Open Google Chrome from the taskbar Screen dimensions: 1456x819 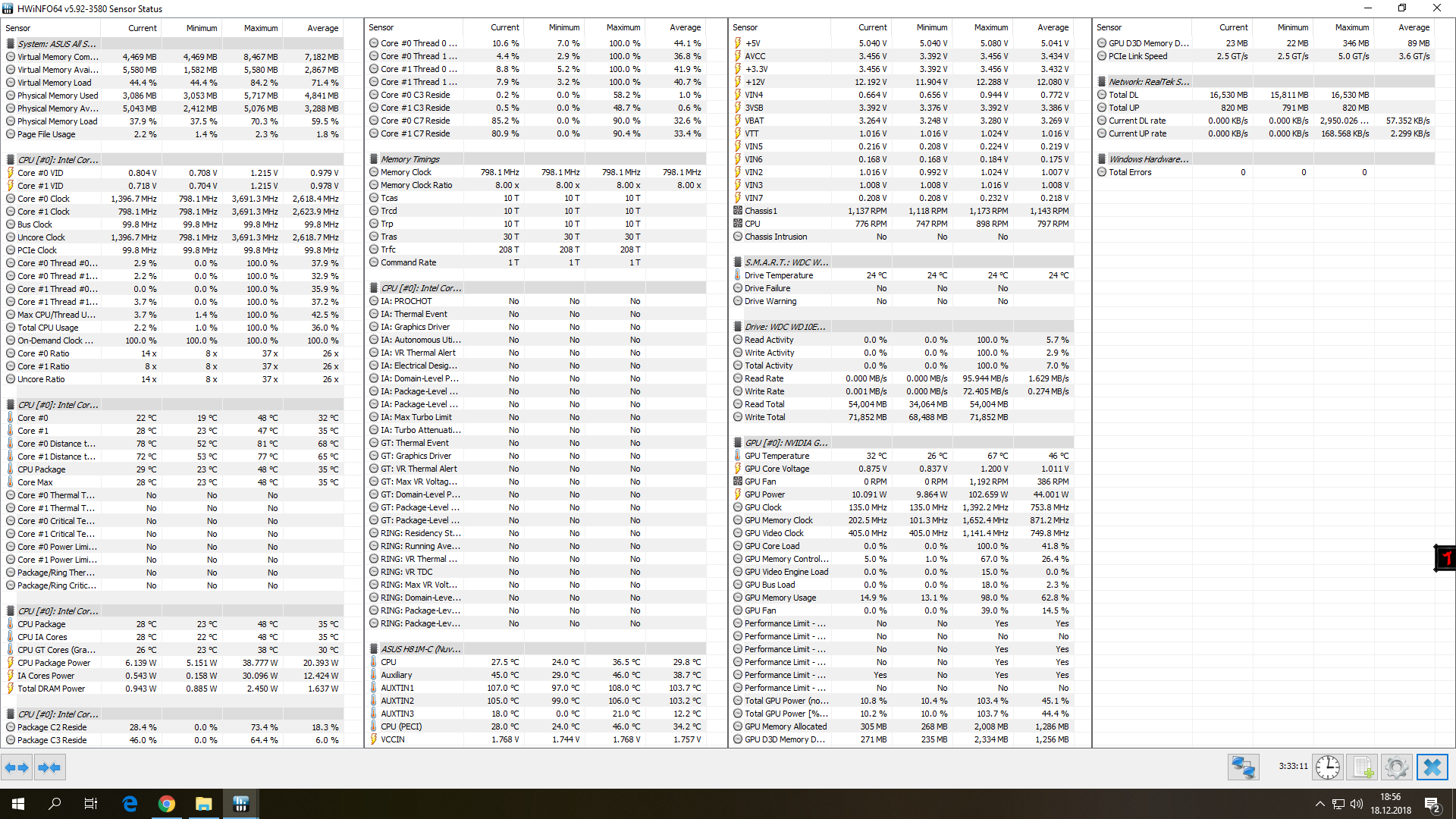pyautogui.click(x=167, y=804)
